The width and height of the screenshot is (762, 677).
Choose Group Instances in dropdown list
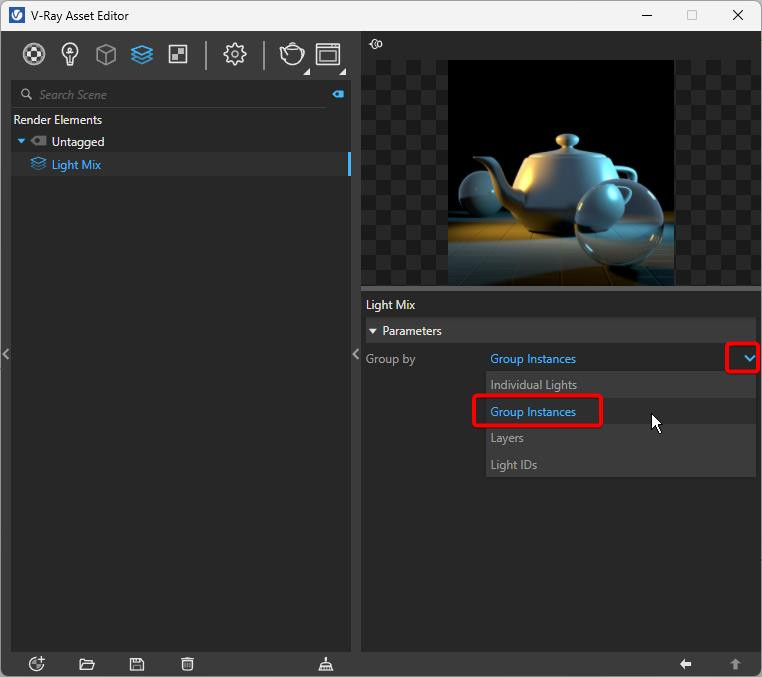621,412
